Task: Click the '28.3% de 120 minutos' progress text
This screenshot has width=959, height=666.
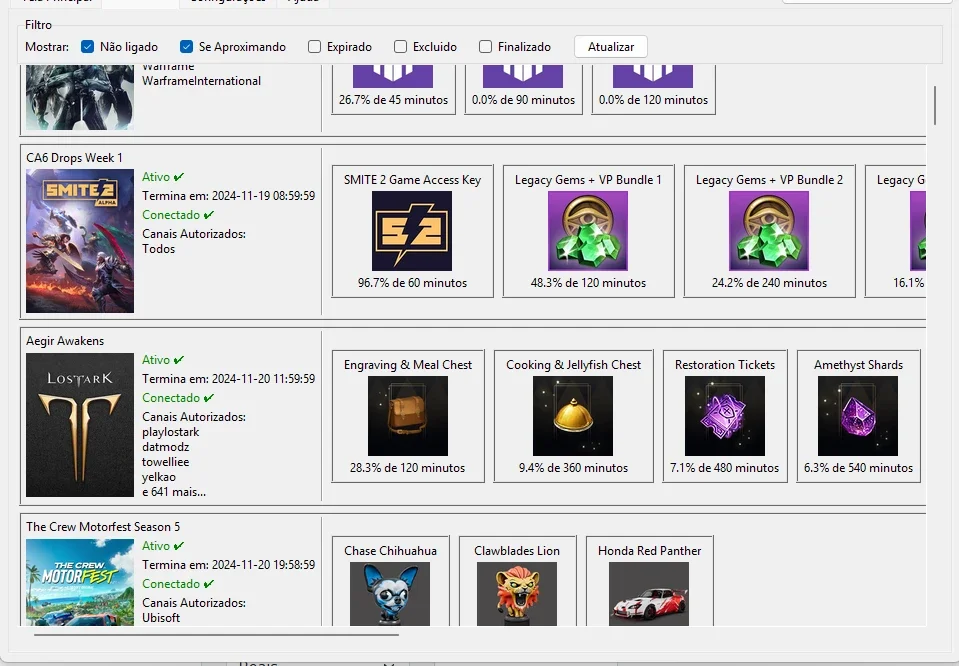Action: click(x=407, y=468)
